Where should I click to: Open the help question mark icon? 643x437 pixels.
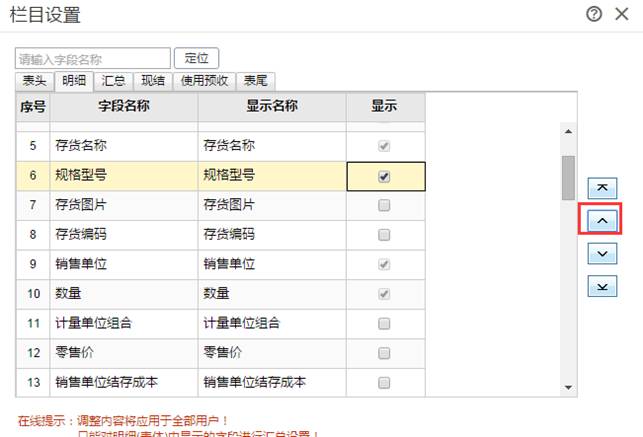click(594, 14)
